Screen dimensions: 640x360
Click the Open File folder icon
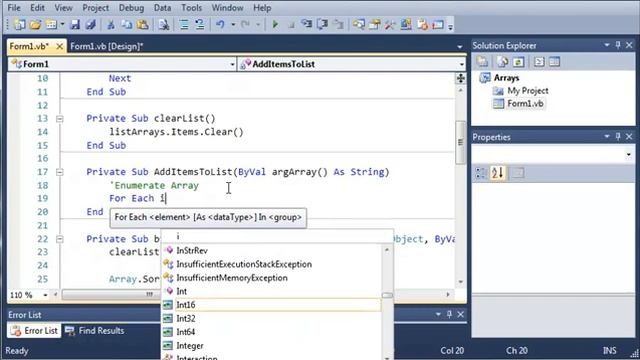pyautogui.click(x=36, y=25)
